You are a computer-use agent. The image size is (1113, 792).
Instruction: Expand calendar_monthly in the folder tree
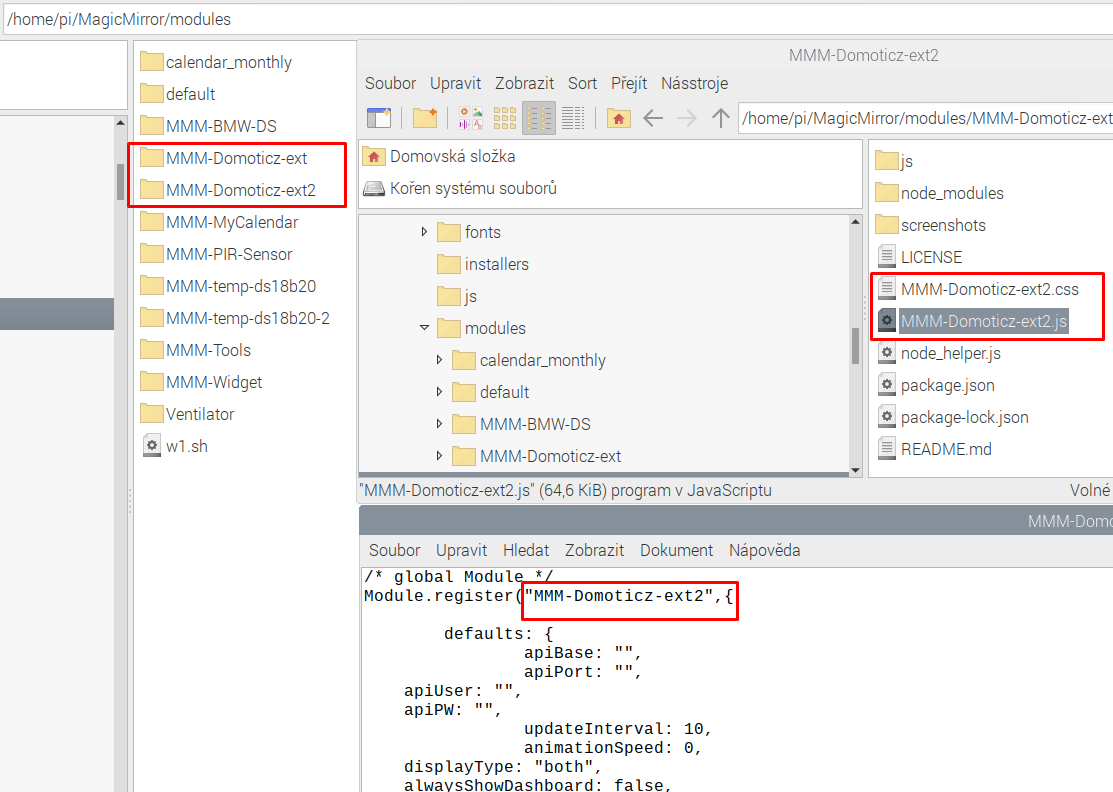(439, 361)
